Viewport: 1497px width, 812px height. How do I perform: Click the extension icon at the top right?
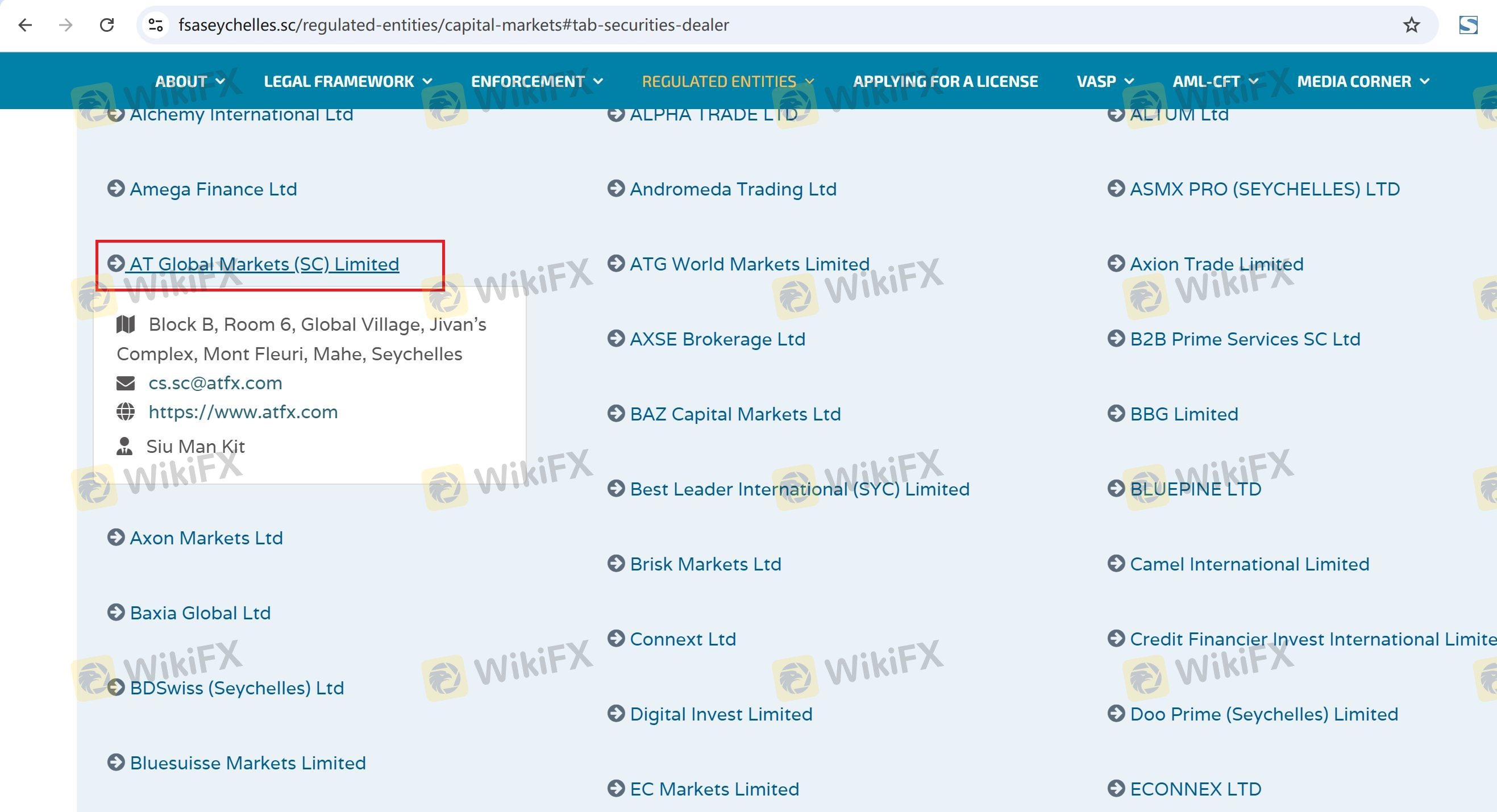pos(1468,25)
